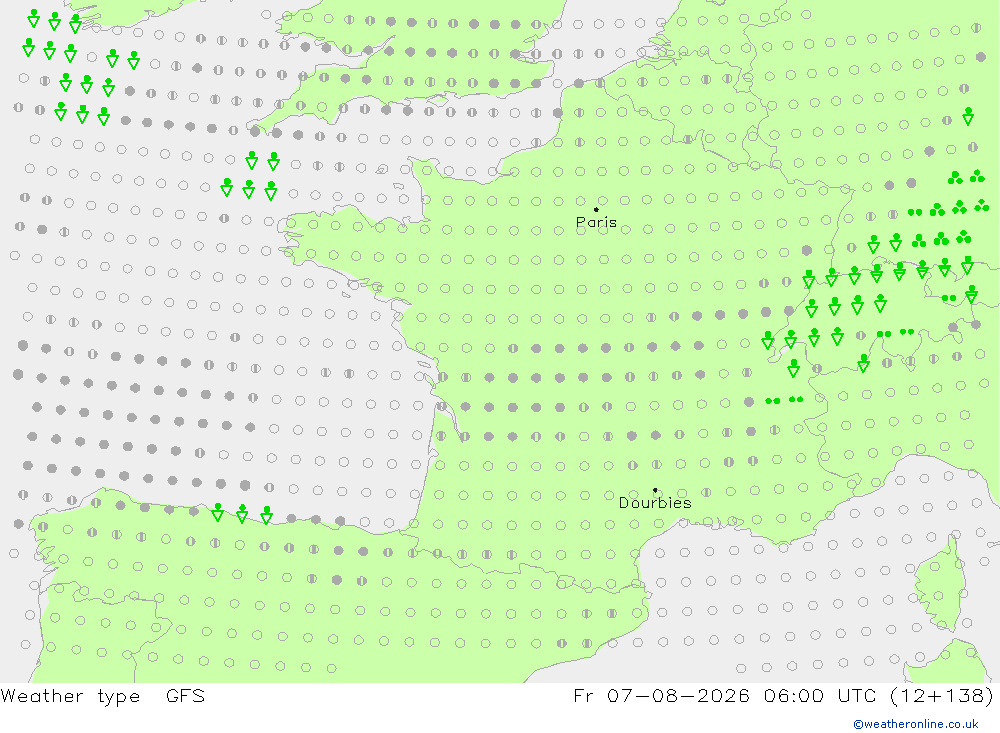Click the date text Fr 07-08-2026

click(x=661, y=695)
